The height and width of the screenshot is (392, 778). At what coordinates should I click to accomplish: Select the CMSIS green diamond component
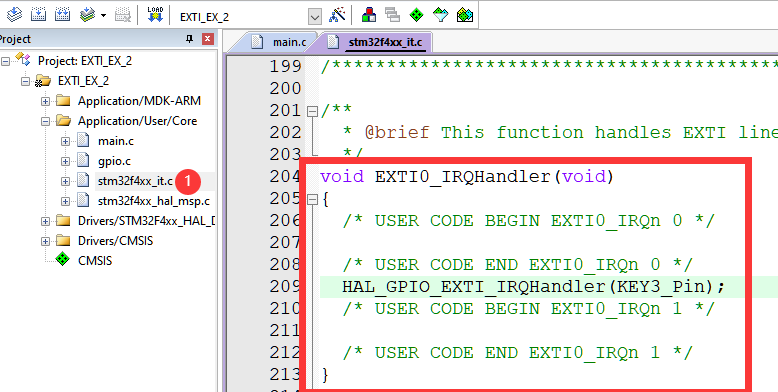pyautogui.click(x=95, y=260)
